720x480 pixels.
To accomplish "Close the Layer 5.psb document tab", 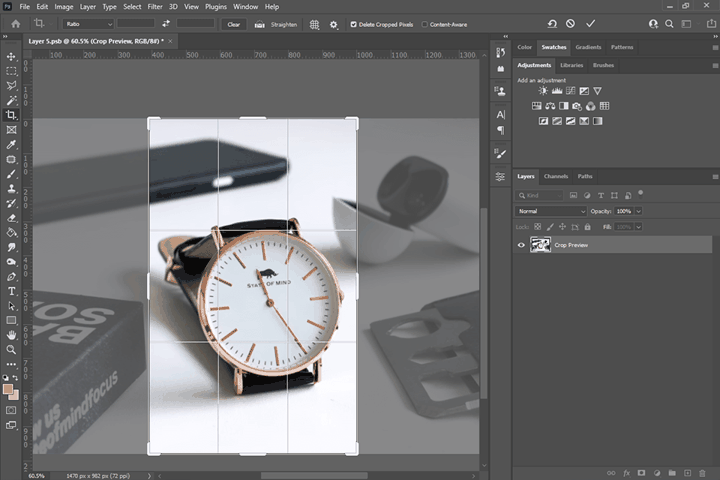I will [170, 41].
